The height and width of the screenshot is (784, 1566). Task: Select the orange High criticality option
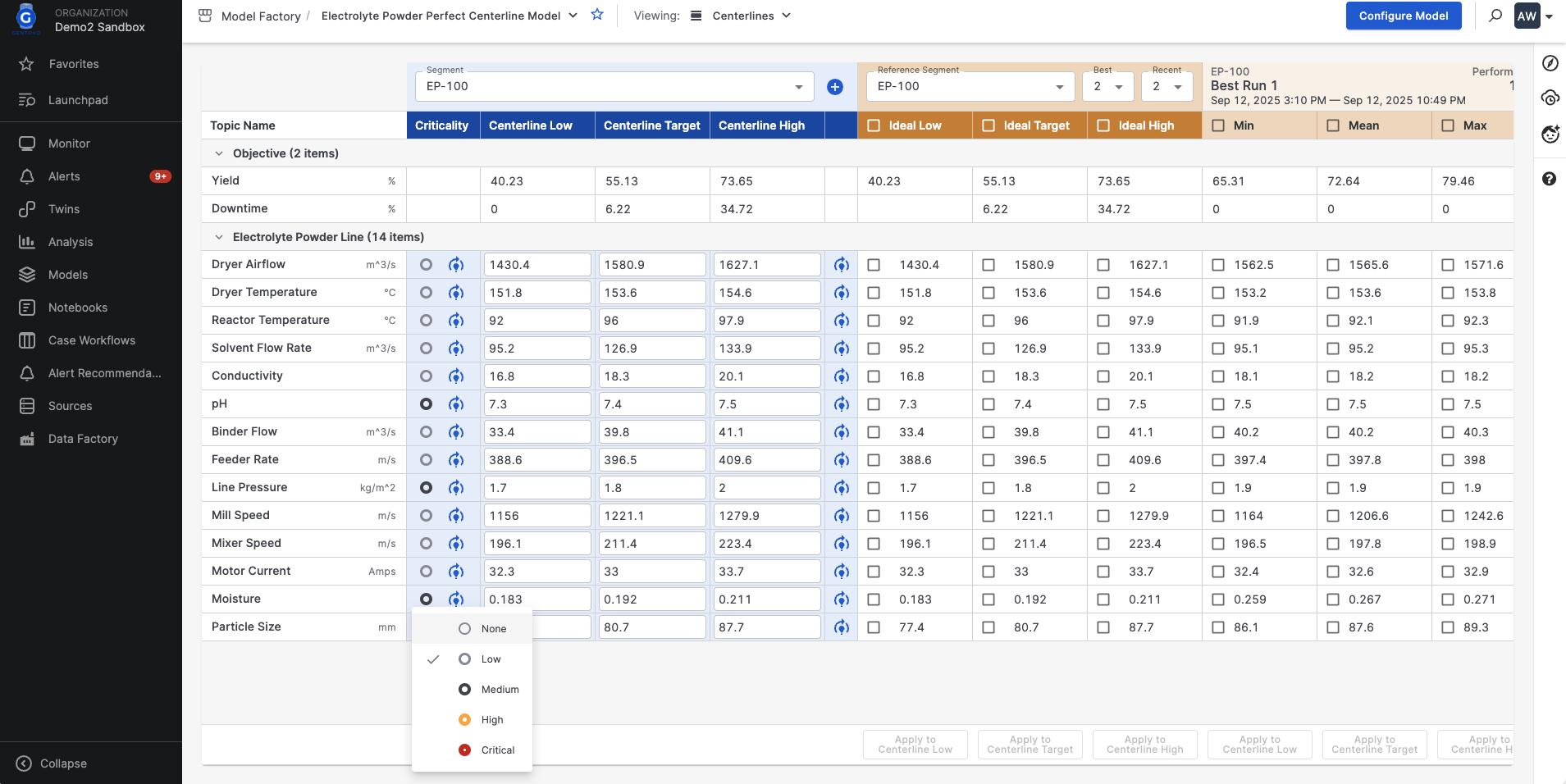point(491,720)
